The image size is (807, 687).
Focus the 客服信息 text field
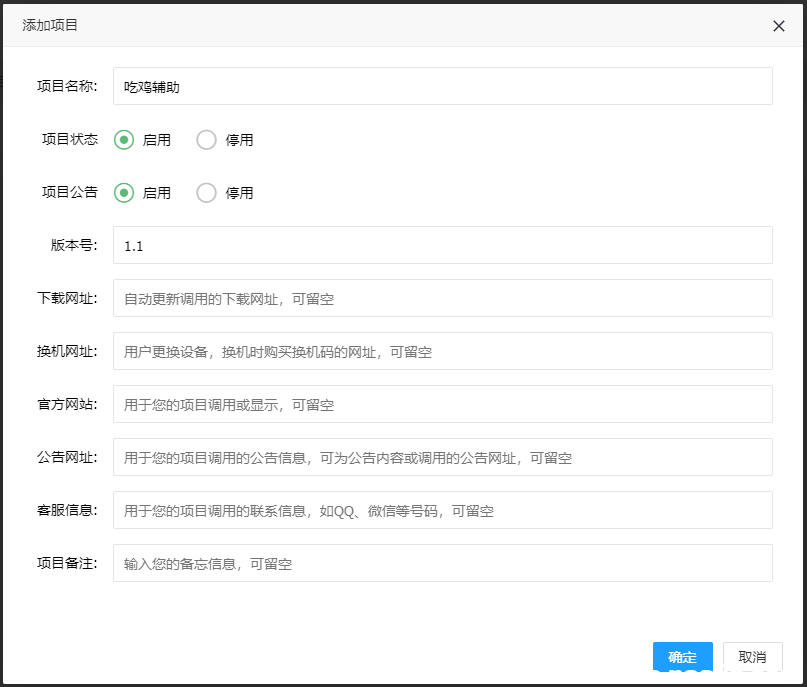coord(442,510)
